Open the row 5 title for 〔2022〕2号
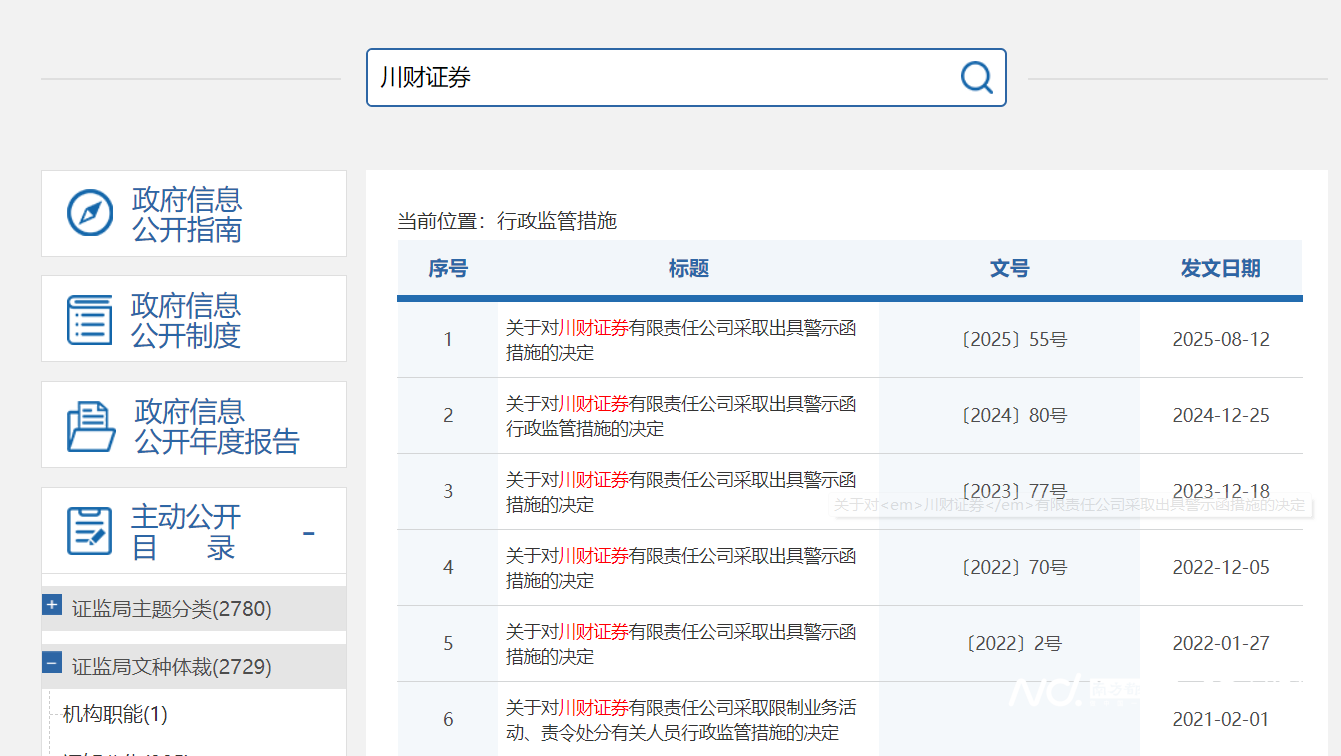Viewport: 1341px width, 756px height. click(681, 644)
